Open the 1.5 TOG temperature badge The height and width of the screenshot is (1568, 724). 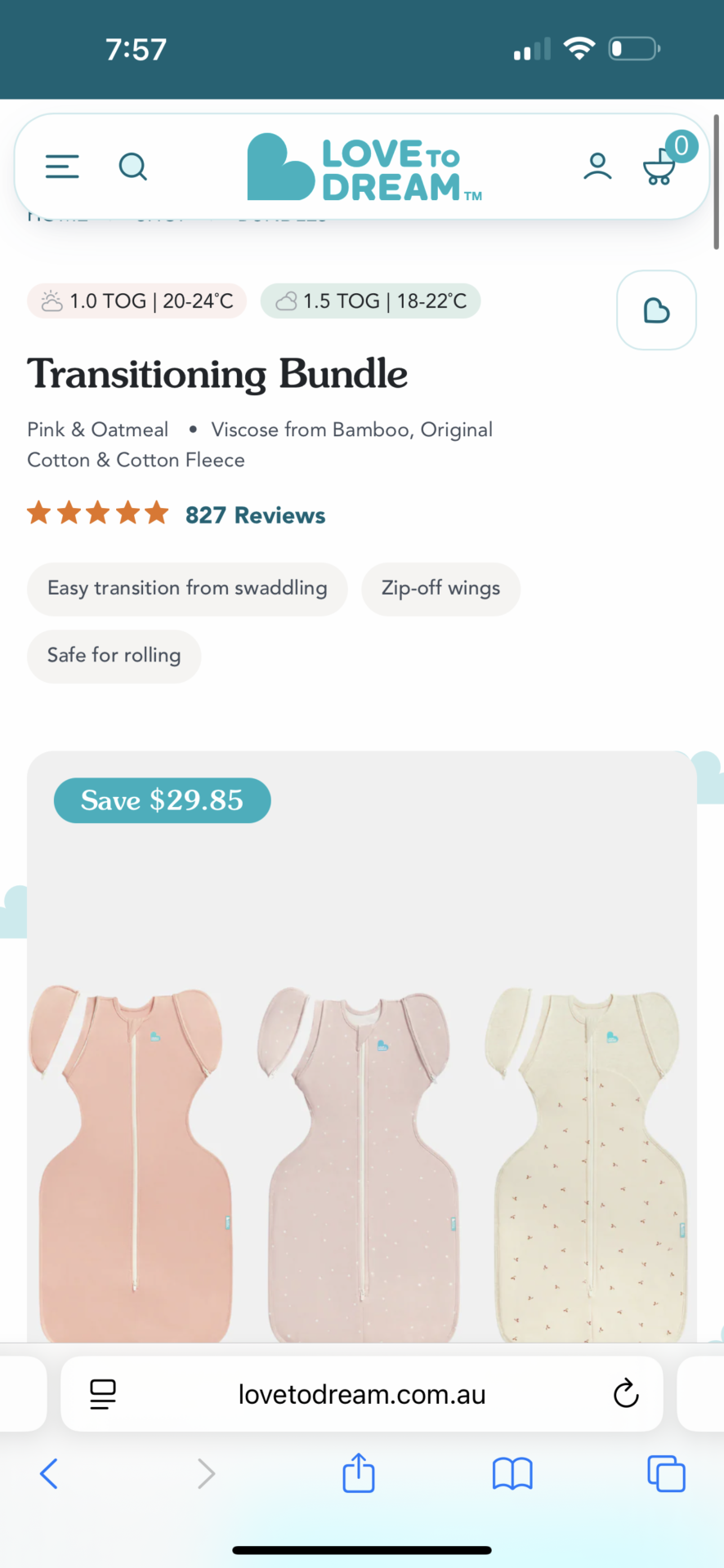click(x=369, y=301)
